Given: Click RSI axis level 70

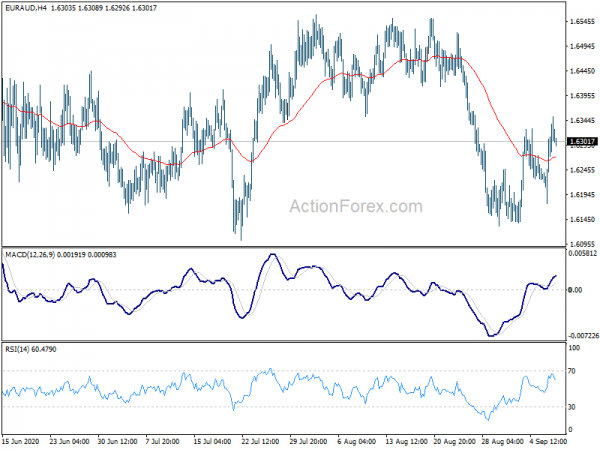Looking at the screenshot, I should (572, 371).
